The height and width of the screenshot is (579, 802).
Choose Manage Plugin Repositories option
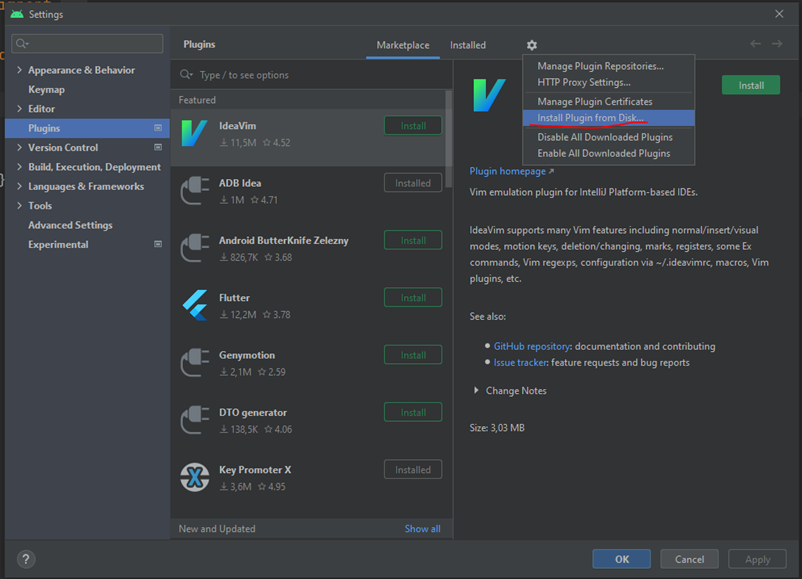pyautogui.click(x=600, y=66)
